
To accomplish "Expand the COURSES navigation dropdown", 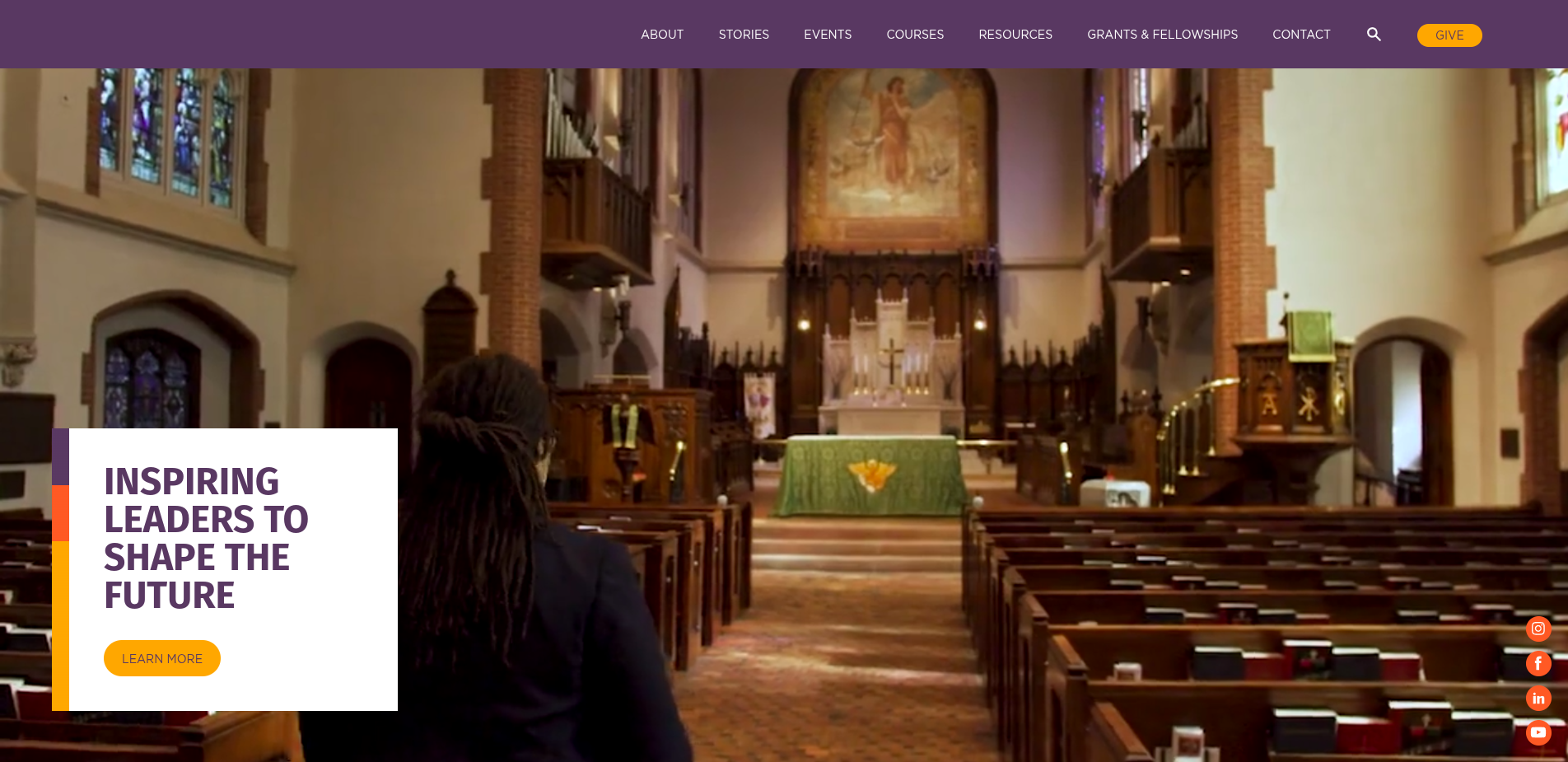I will [x=915, y=34].
